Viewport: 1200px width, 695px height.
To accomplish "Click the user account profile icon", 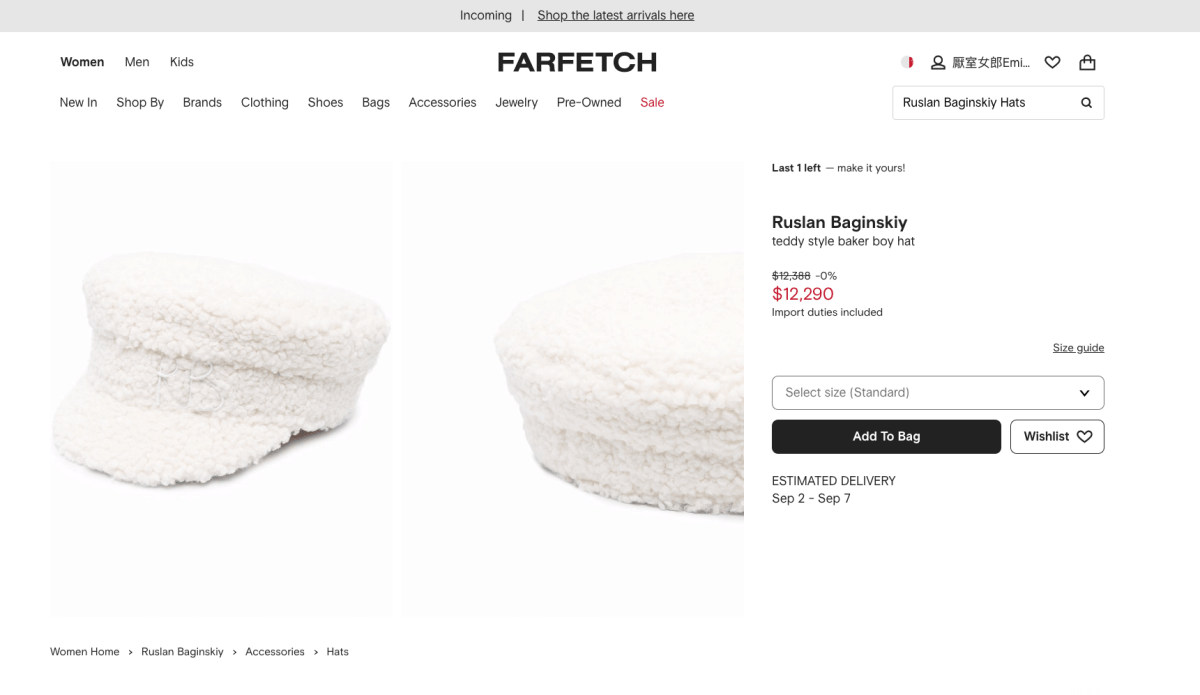I will tap(938, 62).
